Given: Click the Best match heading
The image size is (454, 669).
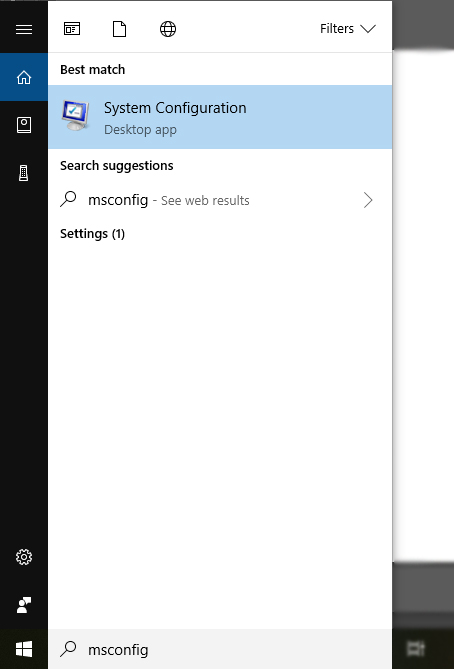Looking at the screenshot, I should click(93, 70).
